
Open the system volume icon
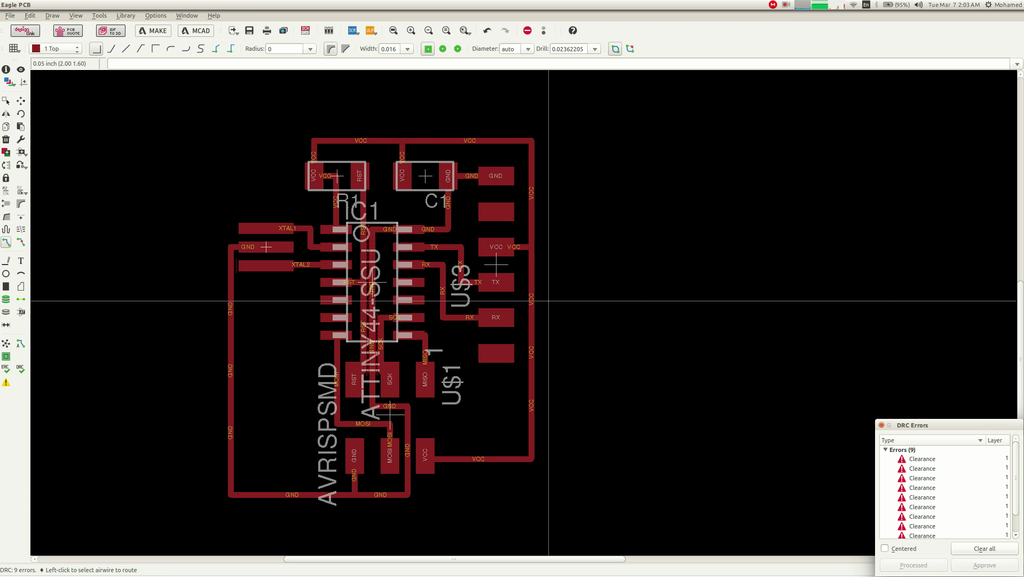pos(918,5)
